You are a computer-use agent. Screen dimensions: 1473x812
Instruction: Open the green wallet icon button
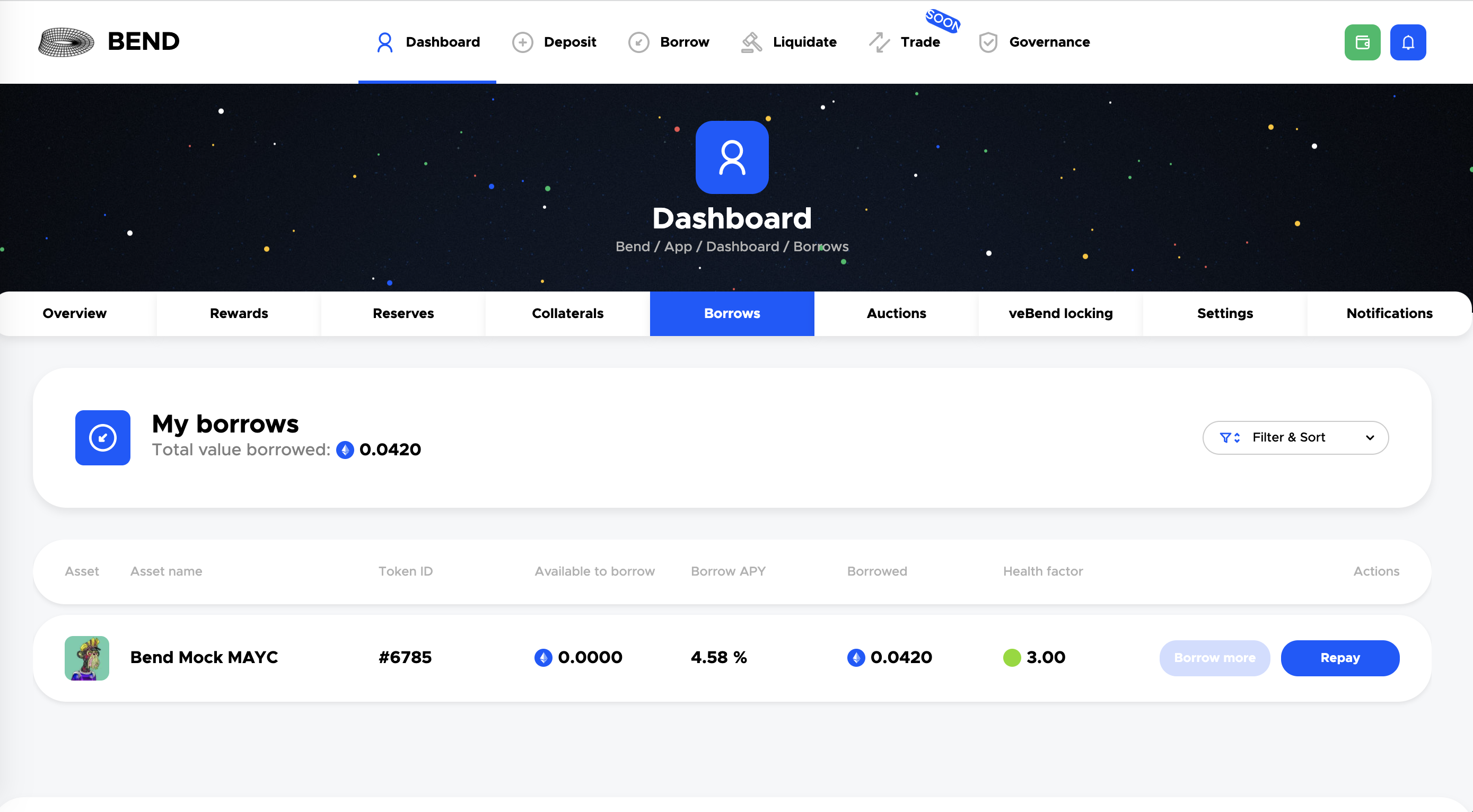1362,42
